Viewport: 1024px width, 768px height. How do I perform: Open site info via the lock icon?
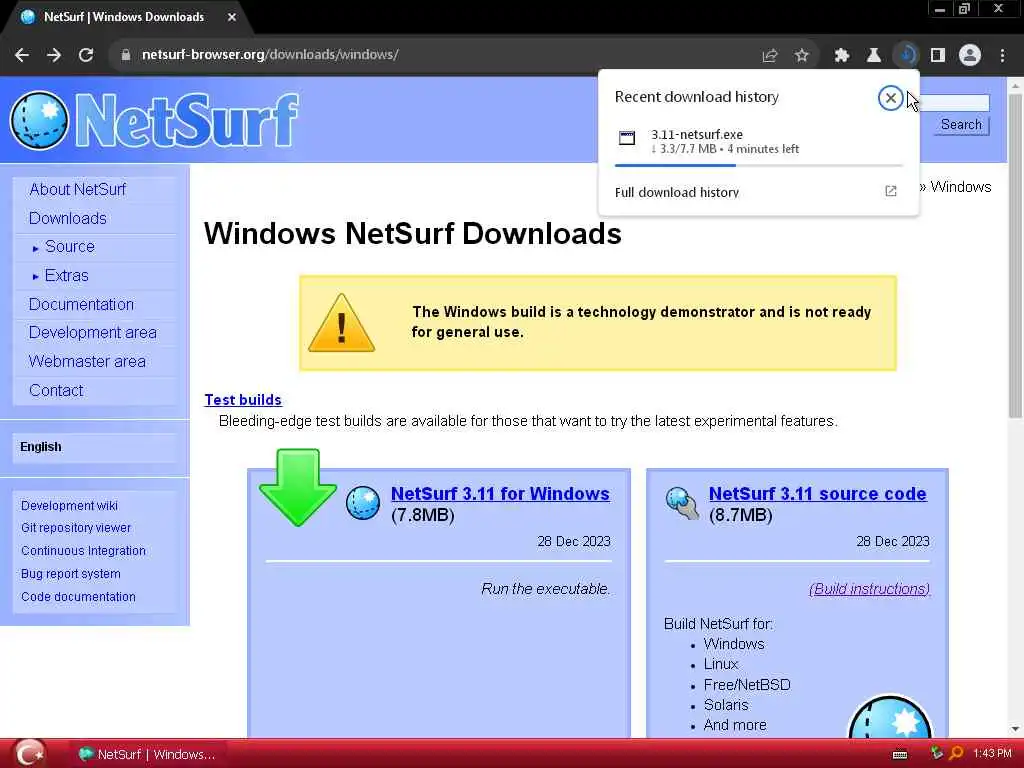pos(126,55)
